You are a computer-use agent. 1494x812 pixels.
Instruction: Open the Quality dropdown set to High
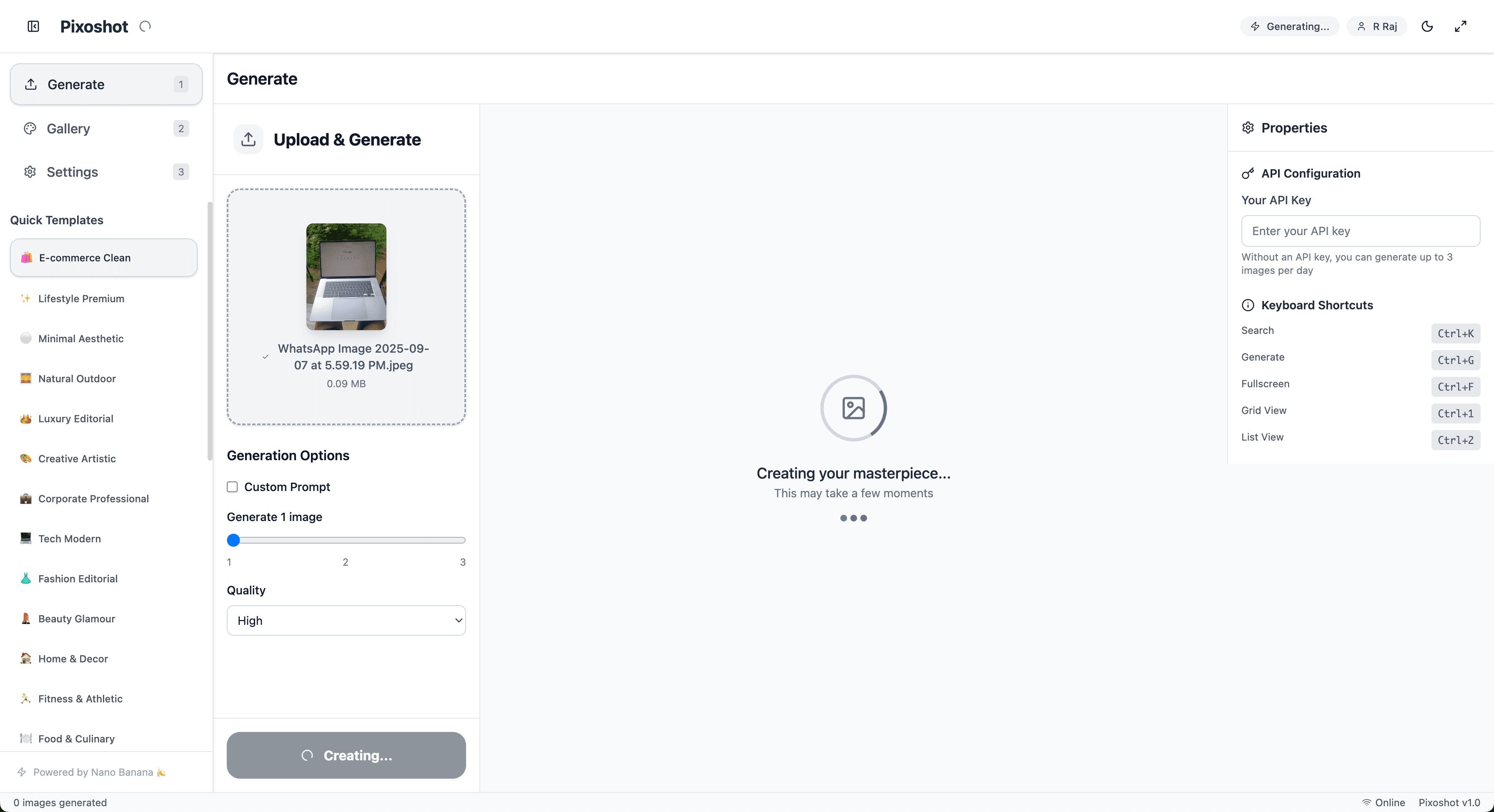click(x=346, y=620)
